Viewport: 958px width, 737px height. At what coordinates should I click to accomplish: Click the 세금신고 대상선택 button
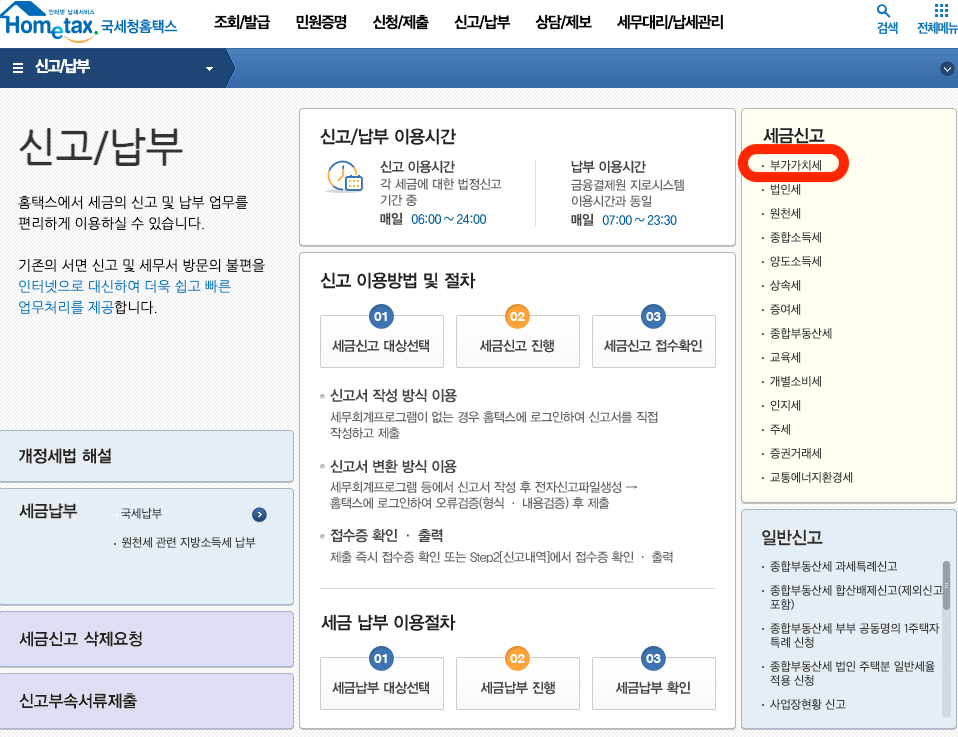point(381,340)
